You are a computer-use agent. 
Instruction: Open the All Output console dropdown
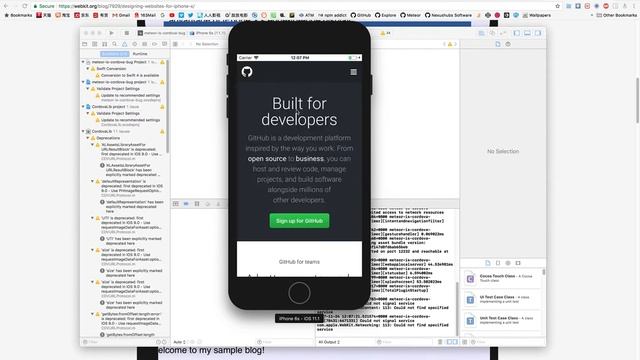tap(329, 342)
